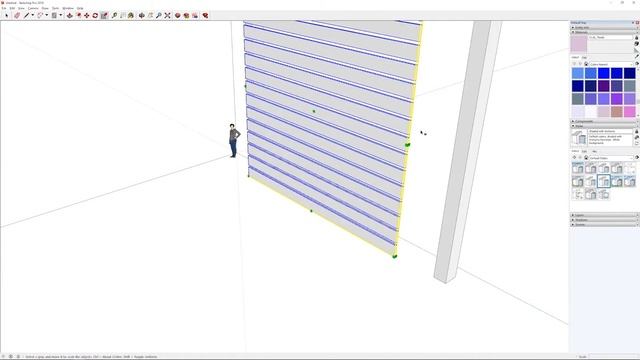The height and width of the screenshot is (360, 640).
Task: Open the Shapes tool dropdown arrow
Action: [61, 15]
